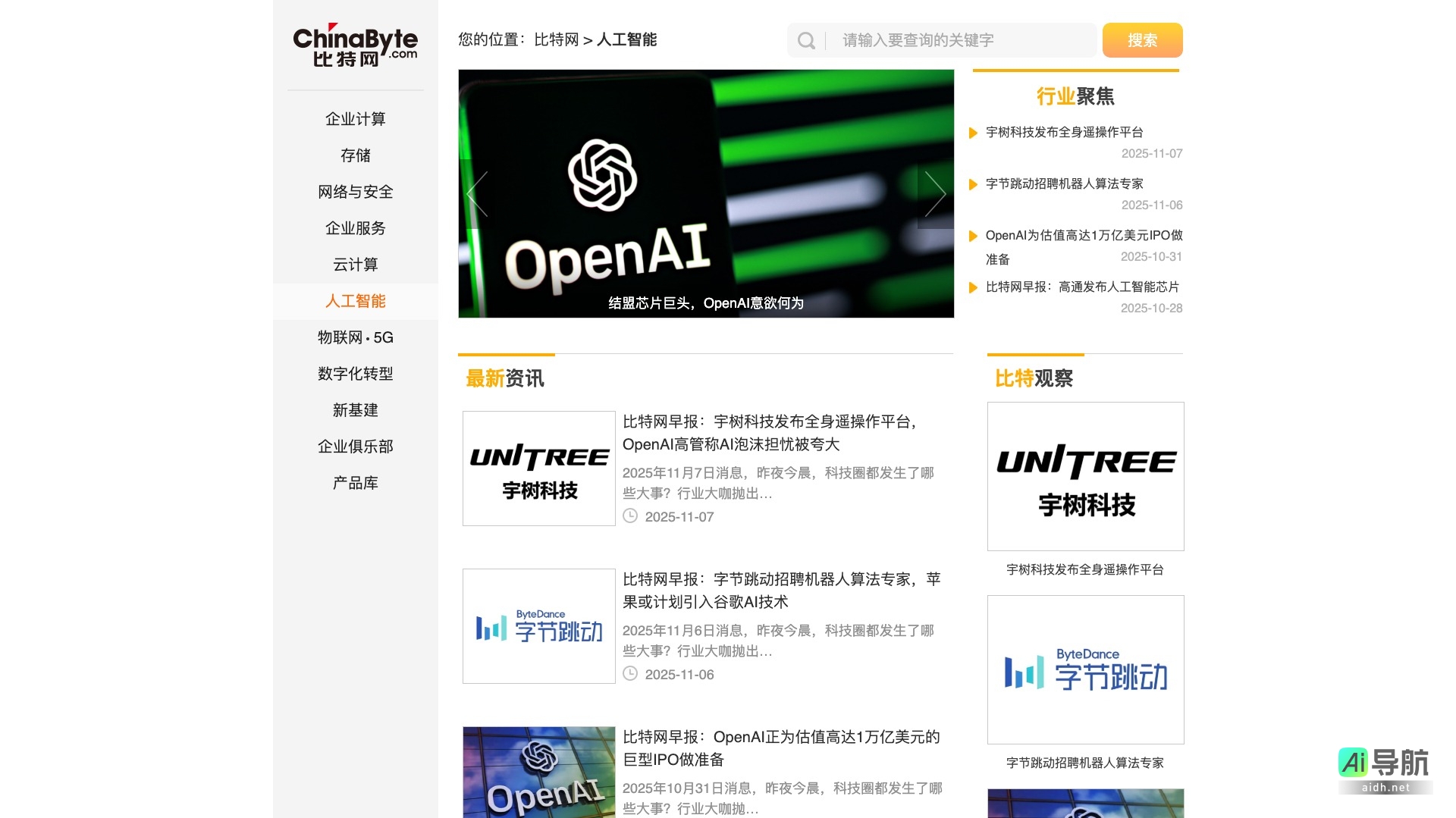This screenshot has height=818, width=1456.
Task: Open the Unitree thumbnail in 最新资讯
Action: pos(538,469)
